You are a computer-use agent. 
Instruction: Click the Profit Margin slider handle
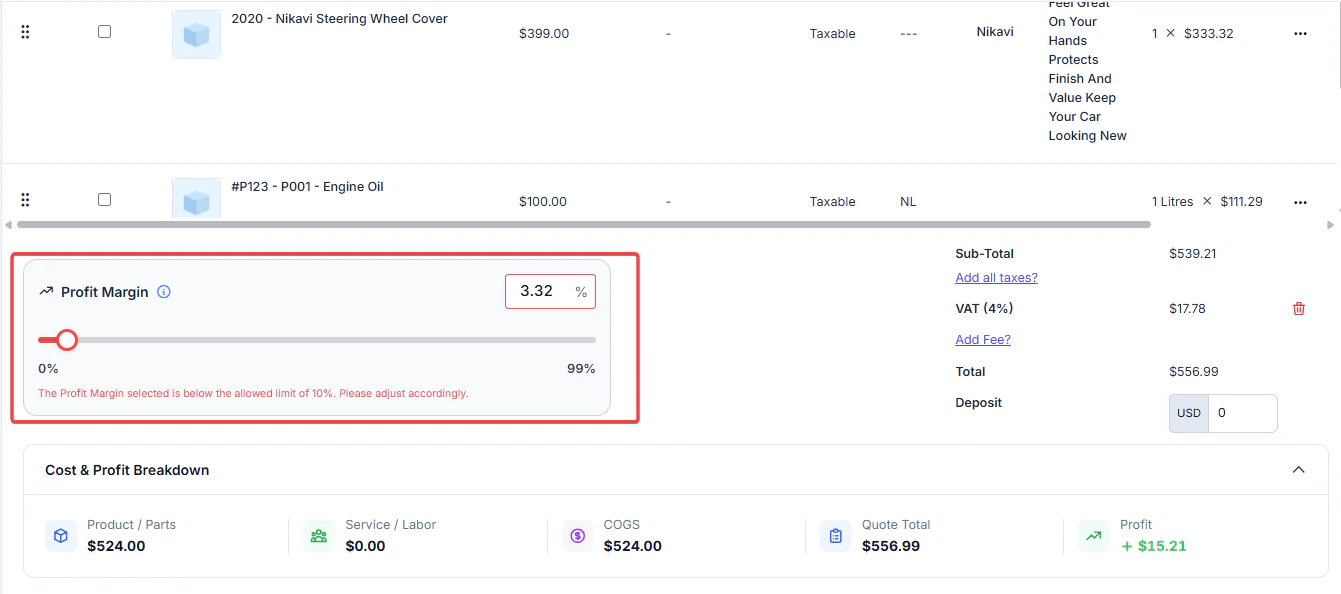pyautogui.click(x=67, y=340)
